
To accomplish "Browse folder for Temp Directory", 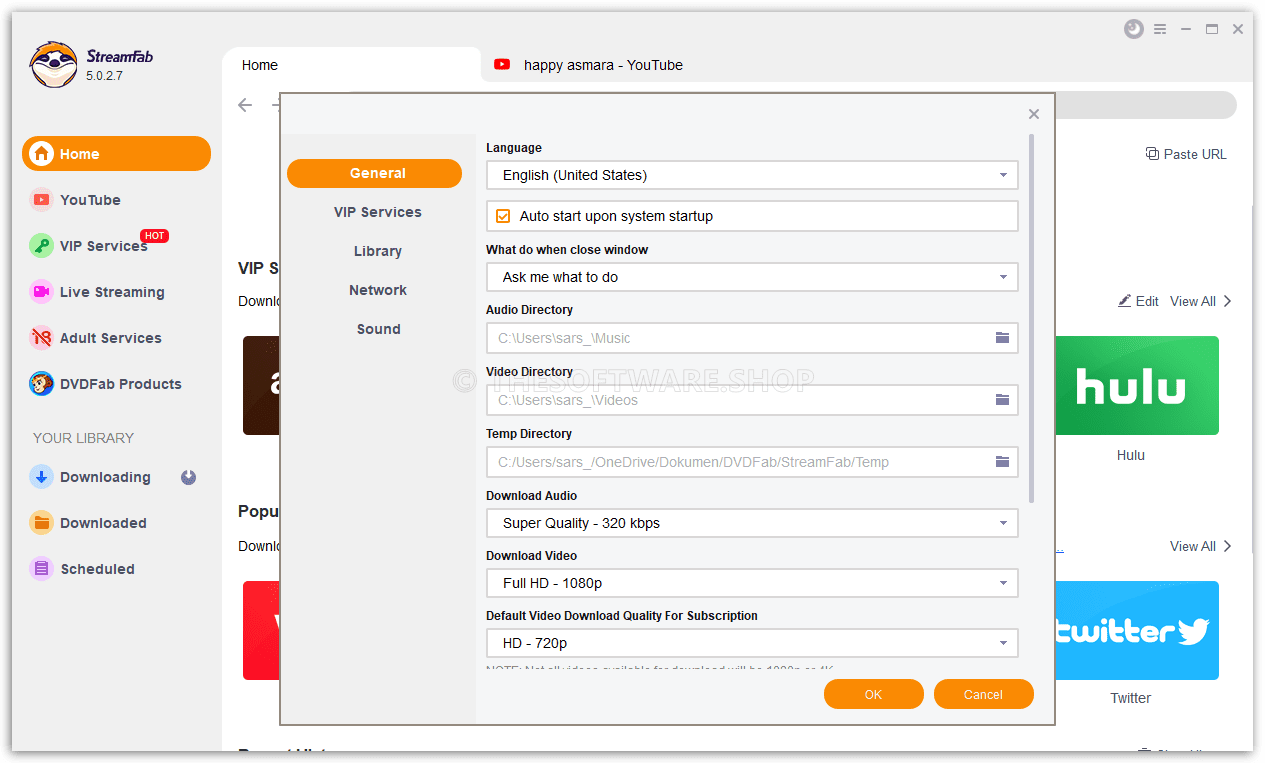I will [x=1002, y=462].
